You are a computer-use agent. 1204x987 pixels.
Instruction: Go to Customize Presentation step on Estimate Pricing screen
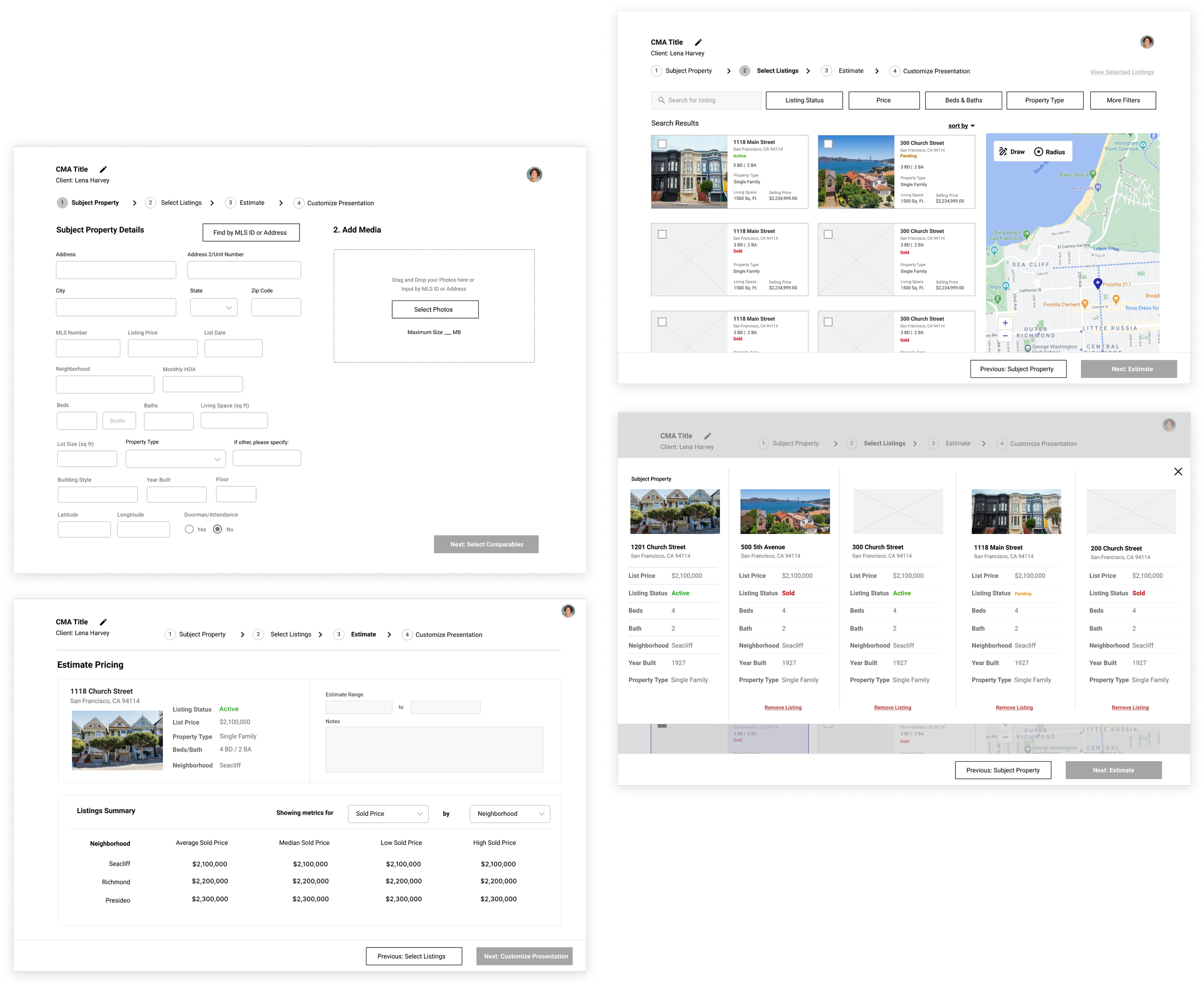pos(442,635)
